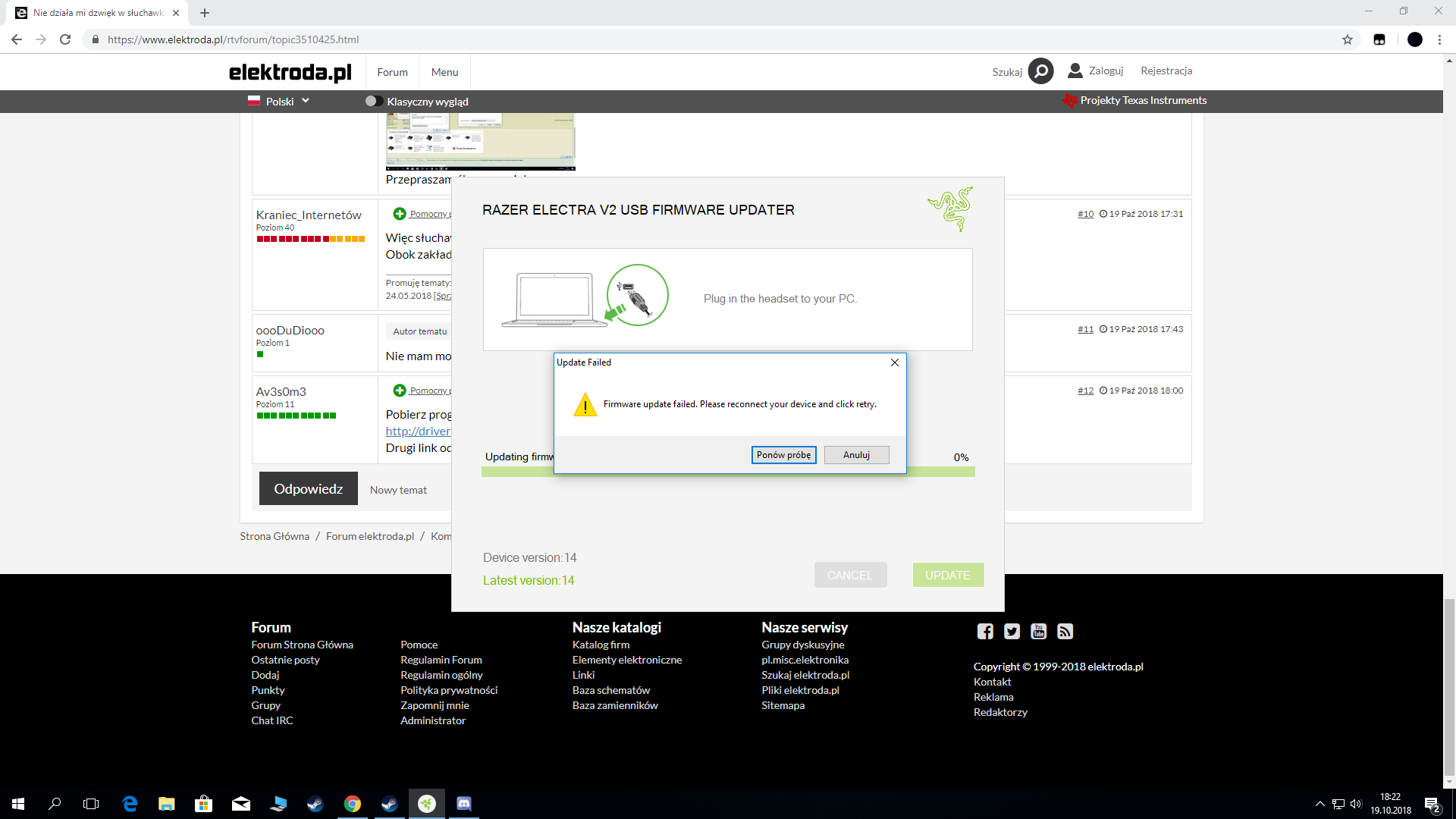Open Katalog firm footer link

pos(601,645)
